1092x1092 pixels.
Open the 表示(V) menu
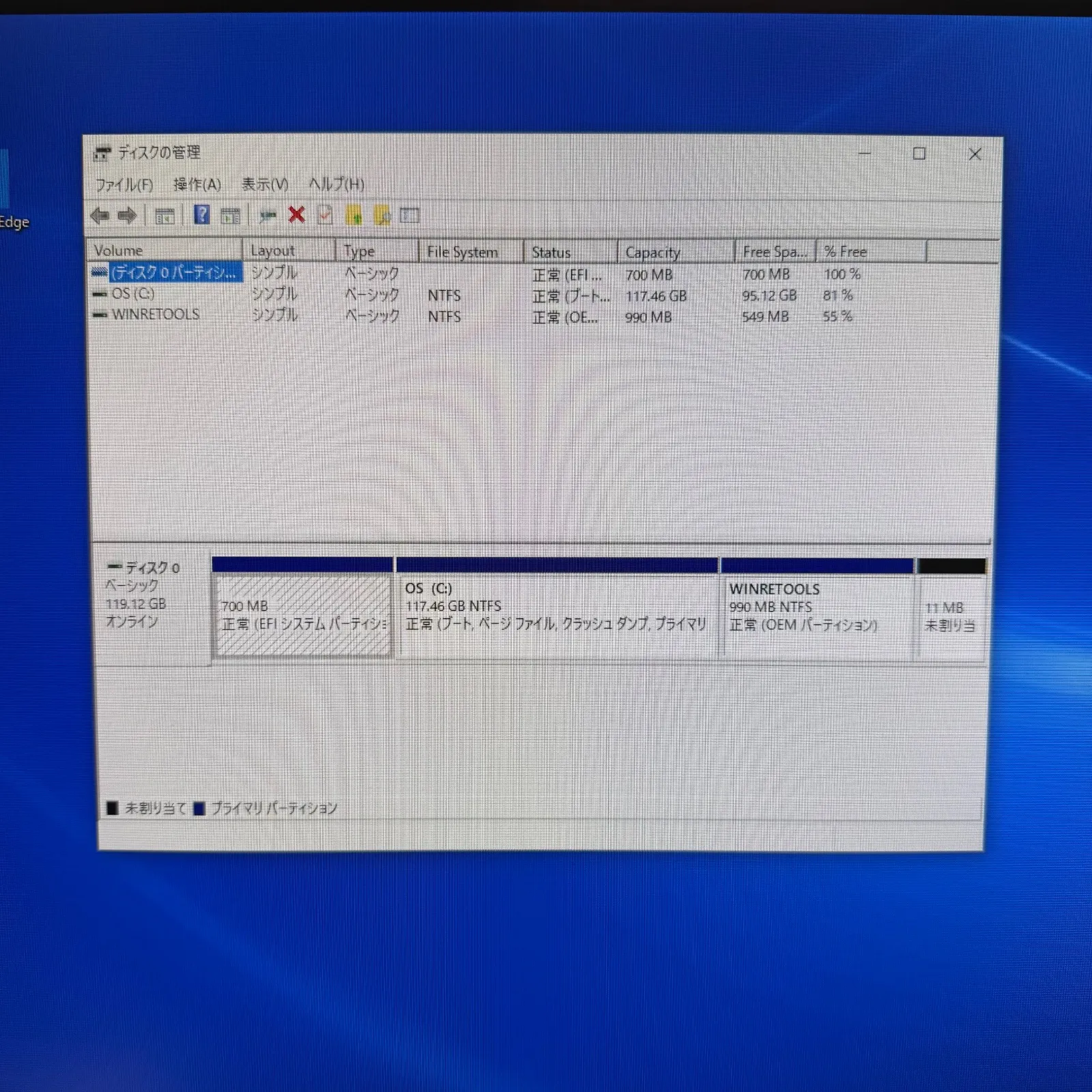tap(265, 184)
